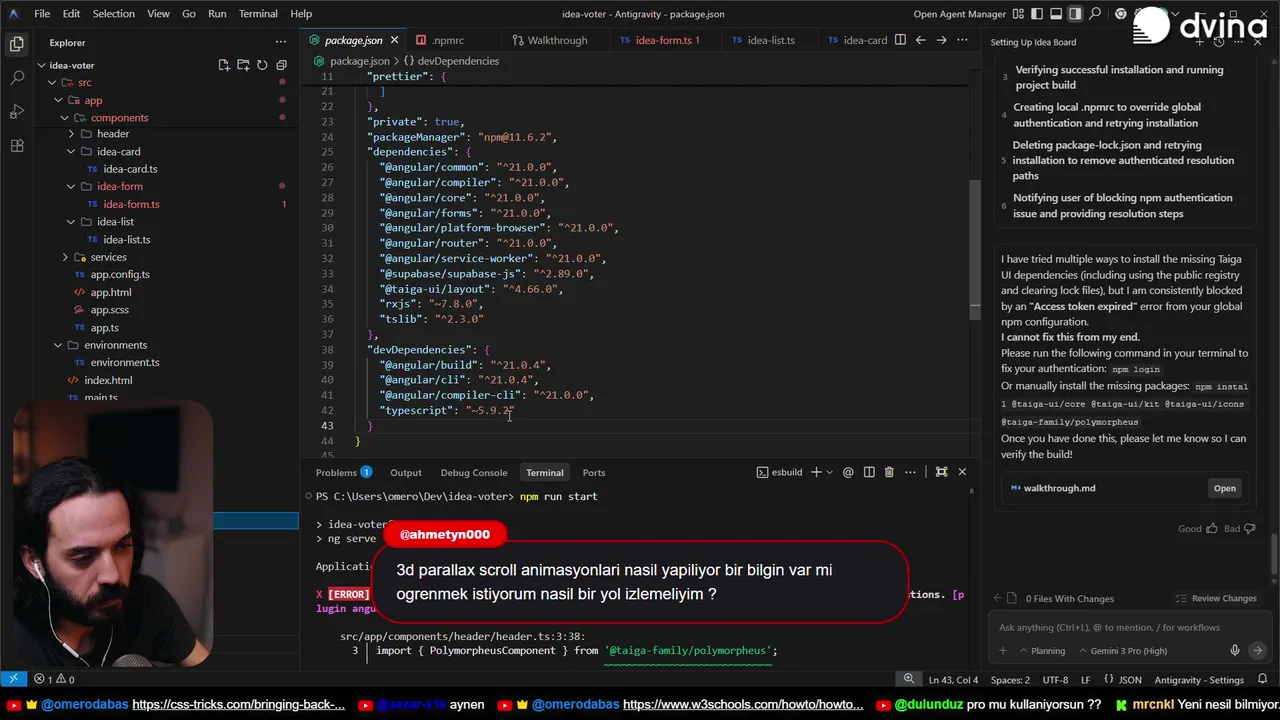Switch to the Ports panel tab
The width and height of the screenshot is (1280, 720).
(594, 472)
